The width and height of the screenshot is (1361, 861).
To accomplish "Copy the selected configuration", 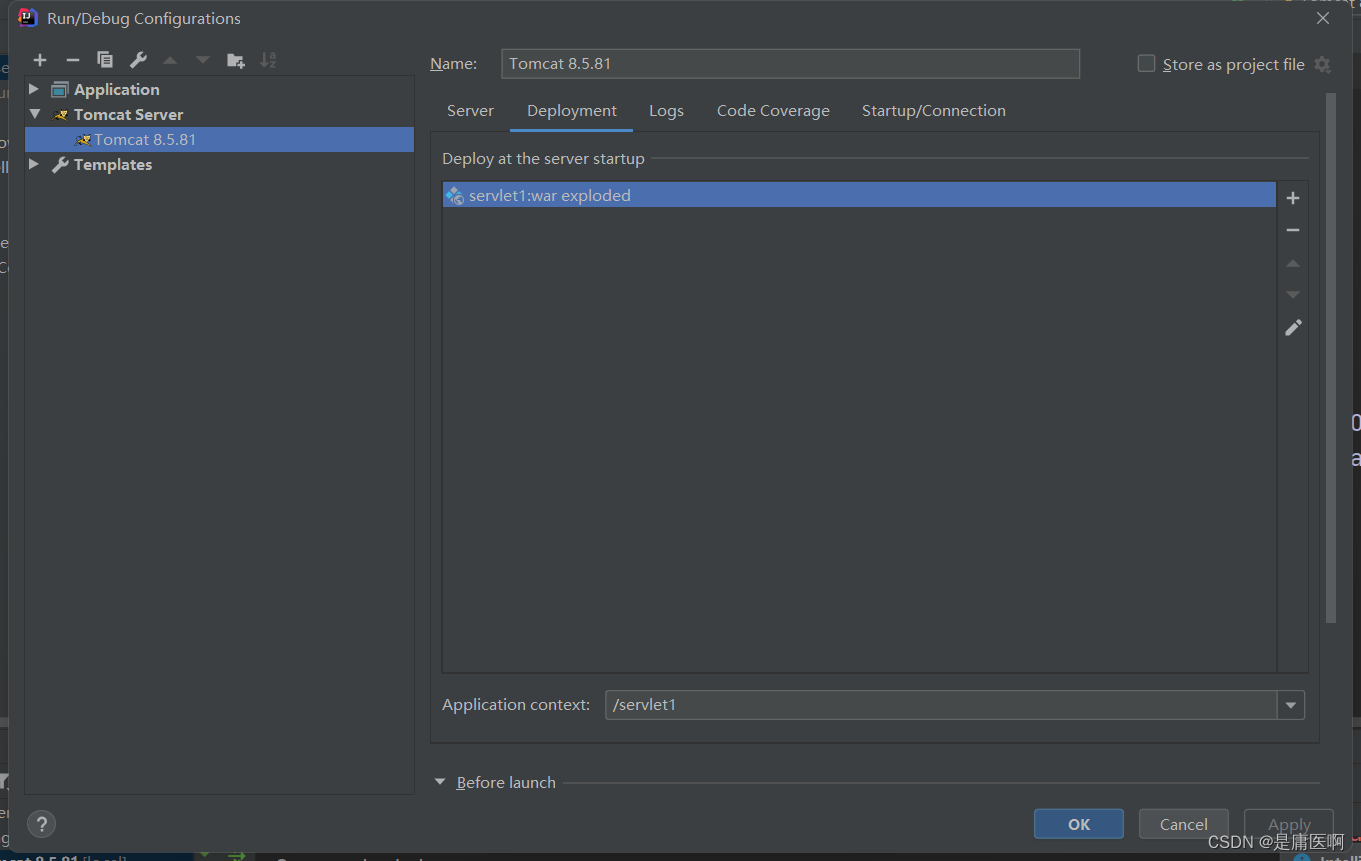I will coord(105,60).
